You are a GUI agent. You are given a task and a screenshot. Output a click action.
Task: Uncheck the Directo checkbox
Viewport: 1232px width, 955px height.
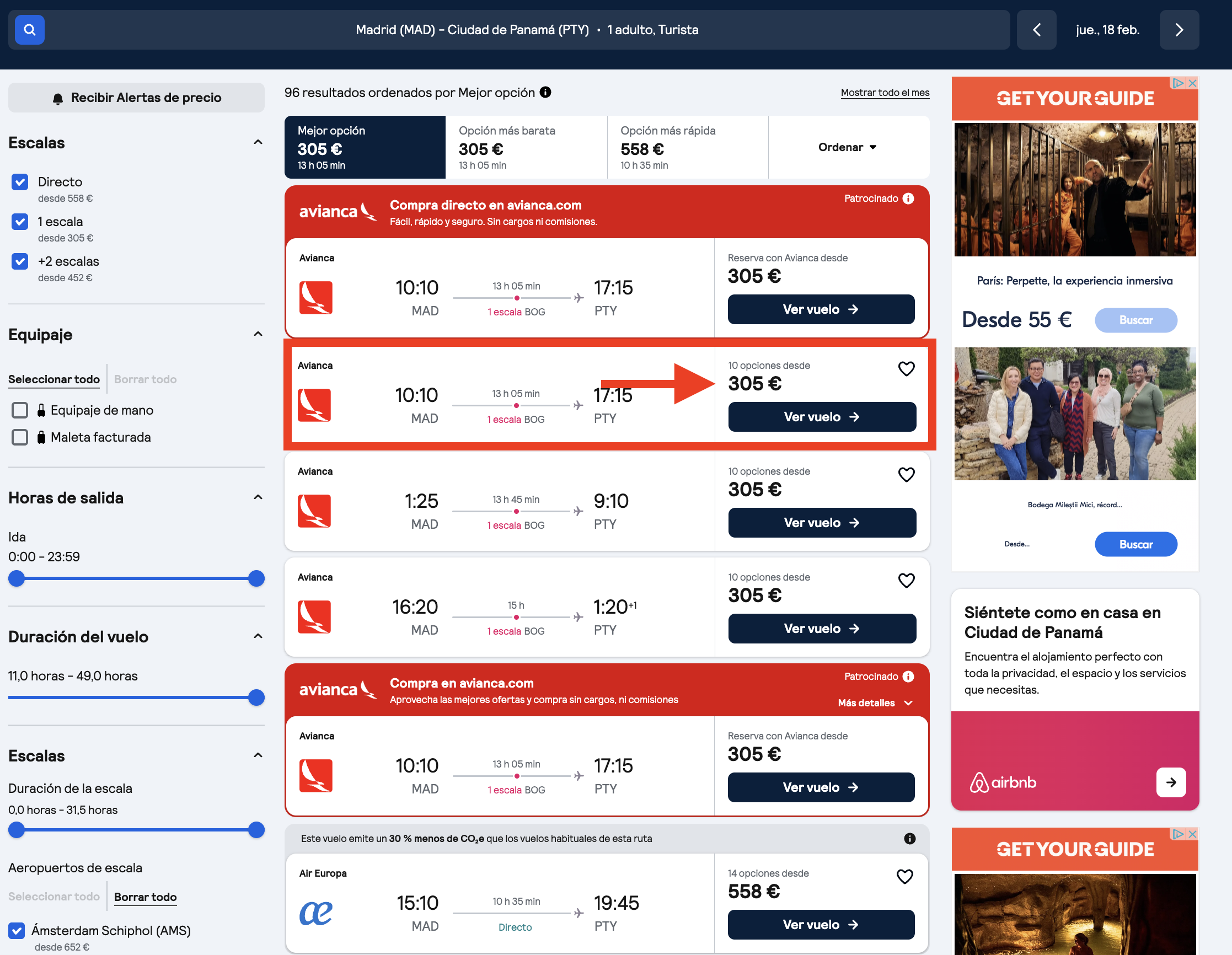(20, 181)
